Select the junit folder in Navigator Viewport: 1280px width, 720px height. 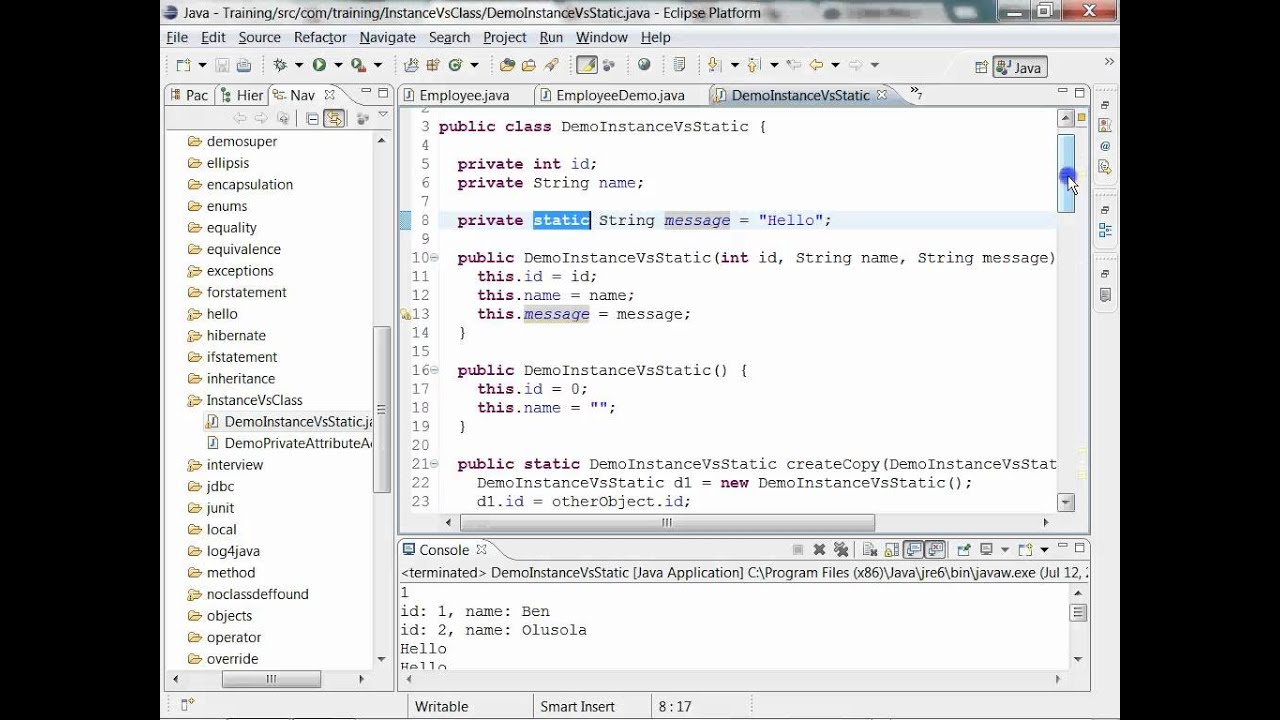(x=211, y=508)
